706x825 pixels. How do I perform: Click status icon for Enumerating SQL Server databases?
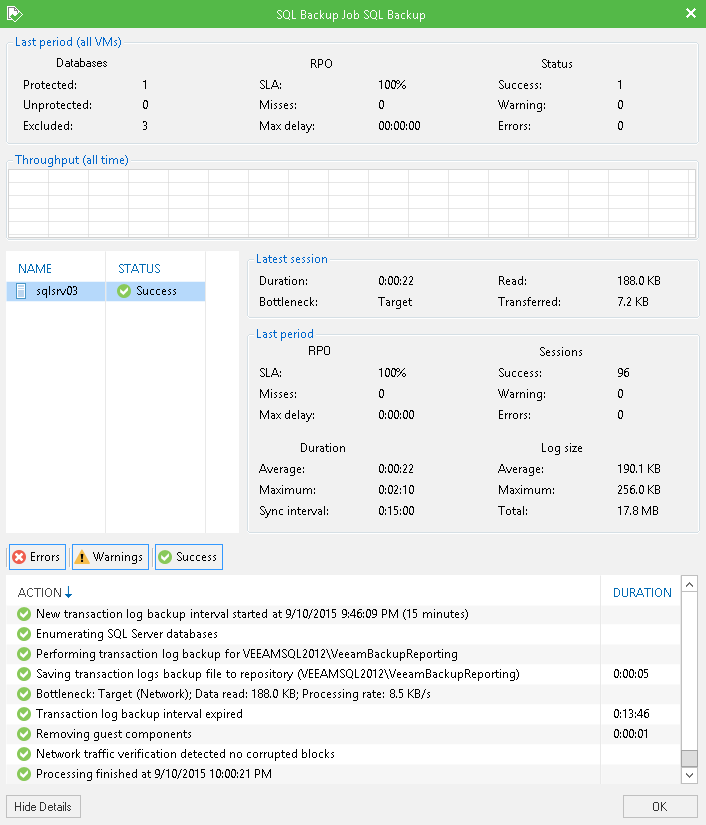point(24,634)
